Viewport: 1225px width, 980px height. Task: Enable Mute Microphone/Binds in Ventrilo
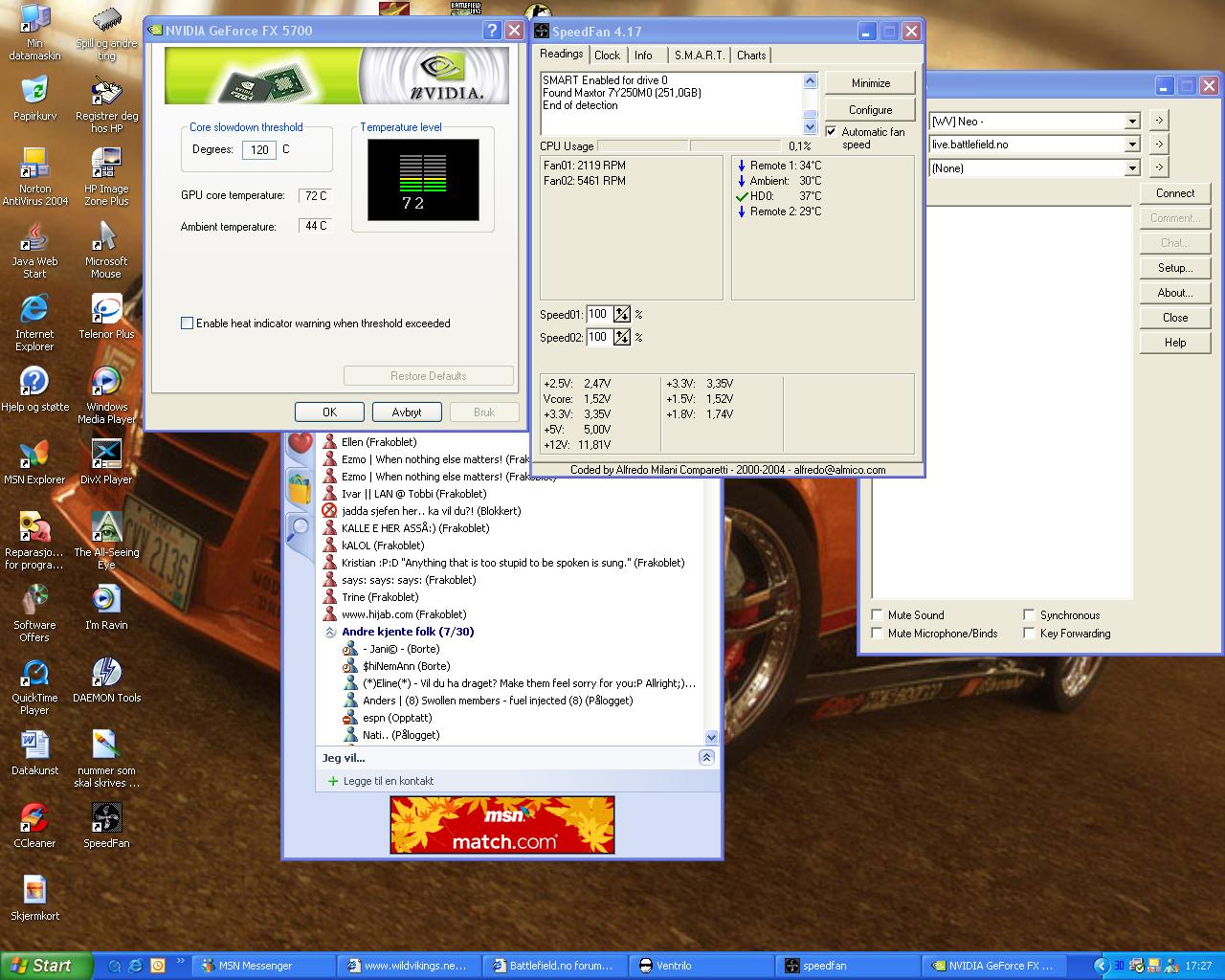(878, 634)
